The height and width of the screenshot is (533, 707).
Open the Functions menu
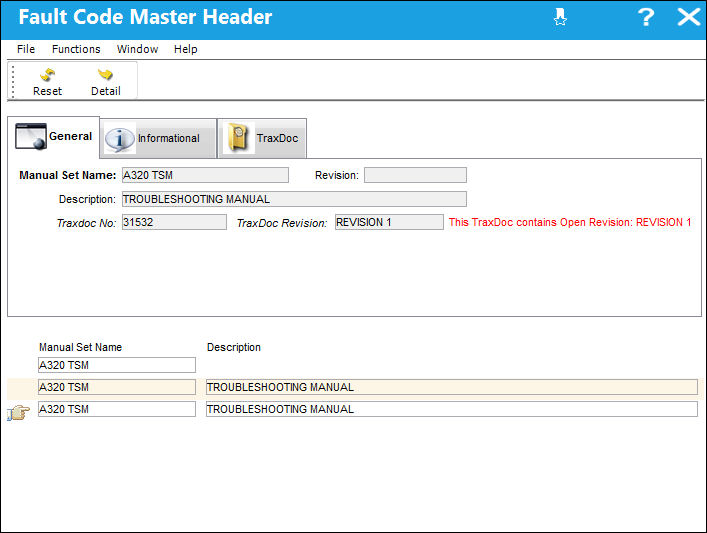(76, 49)
